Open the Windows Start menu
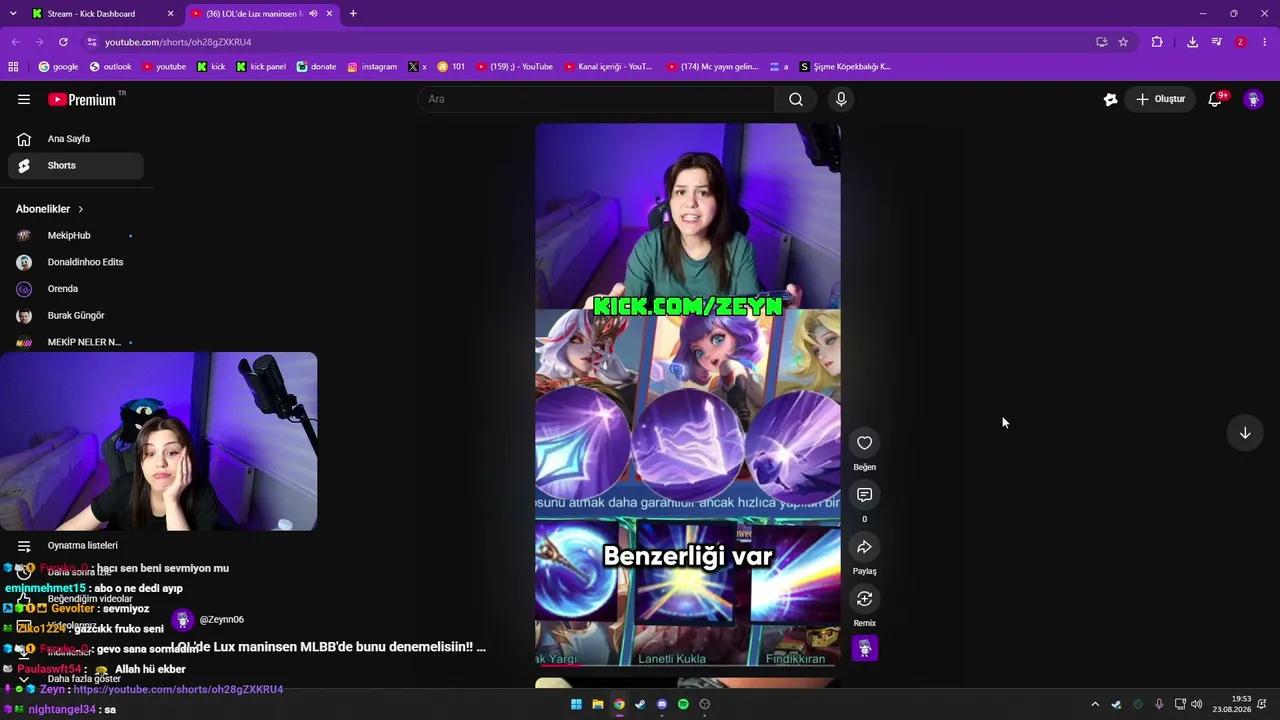 [576, 704]
